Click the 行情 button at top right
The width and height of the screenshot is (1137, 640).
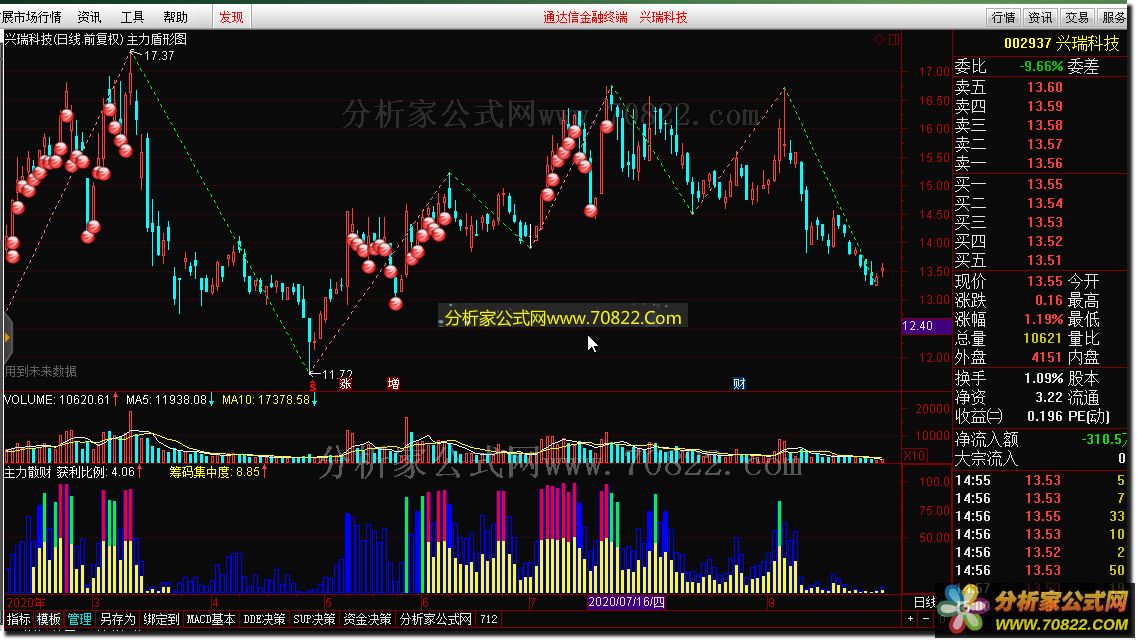[1004, 17]
